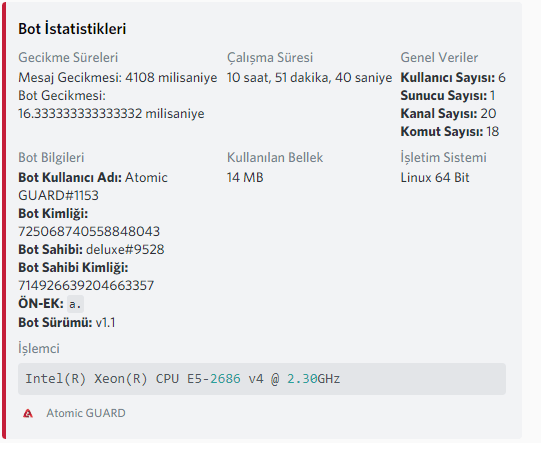Click the 'Genel Veriler' heading
This screenshot has height=452, width=541.
(439, 57)
